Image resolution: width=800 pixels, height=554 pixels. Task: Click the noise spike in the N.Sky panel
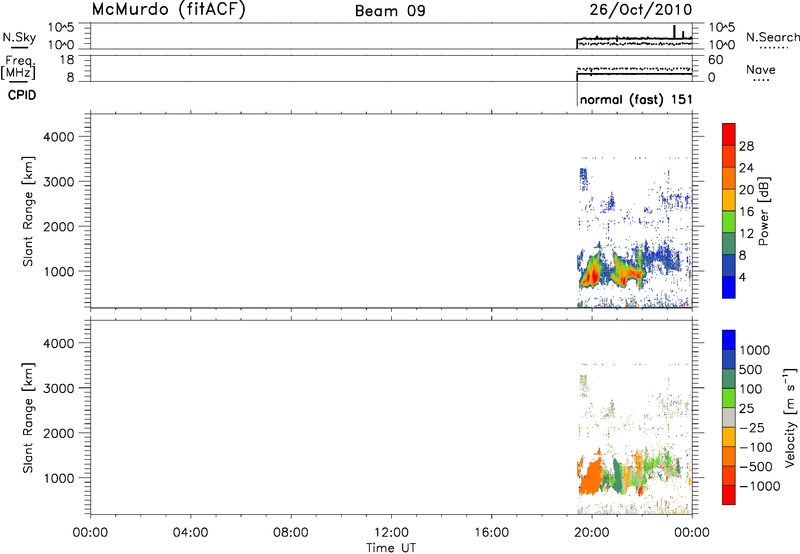click(674, 32)
